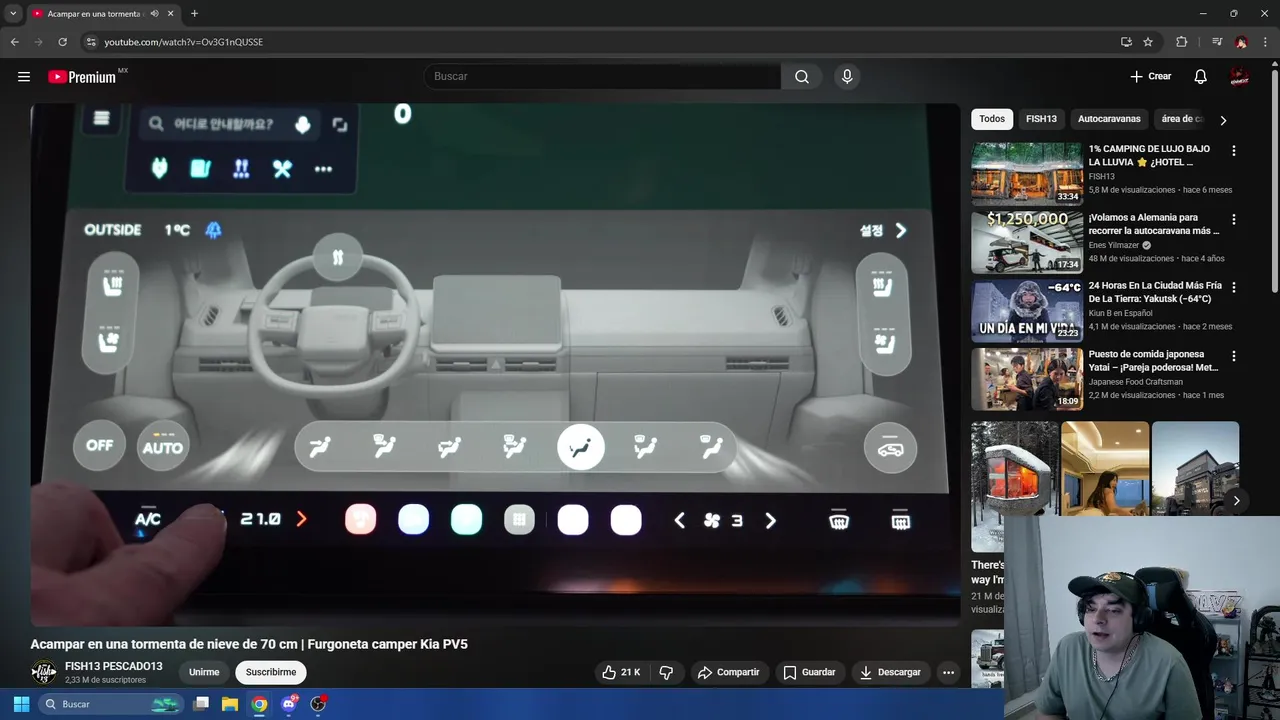Open Discord from the taskbar
The width and height of the screenshot is (1280, 720).
290,704
